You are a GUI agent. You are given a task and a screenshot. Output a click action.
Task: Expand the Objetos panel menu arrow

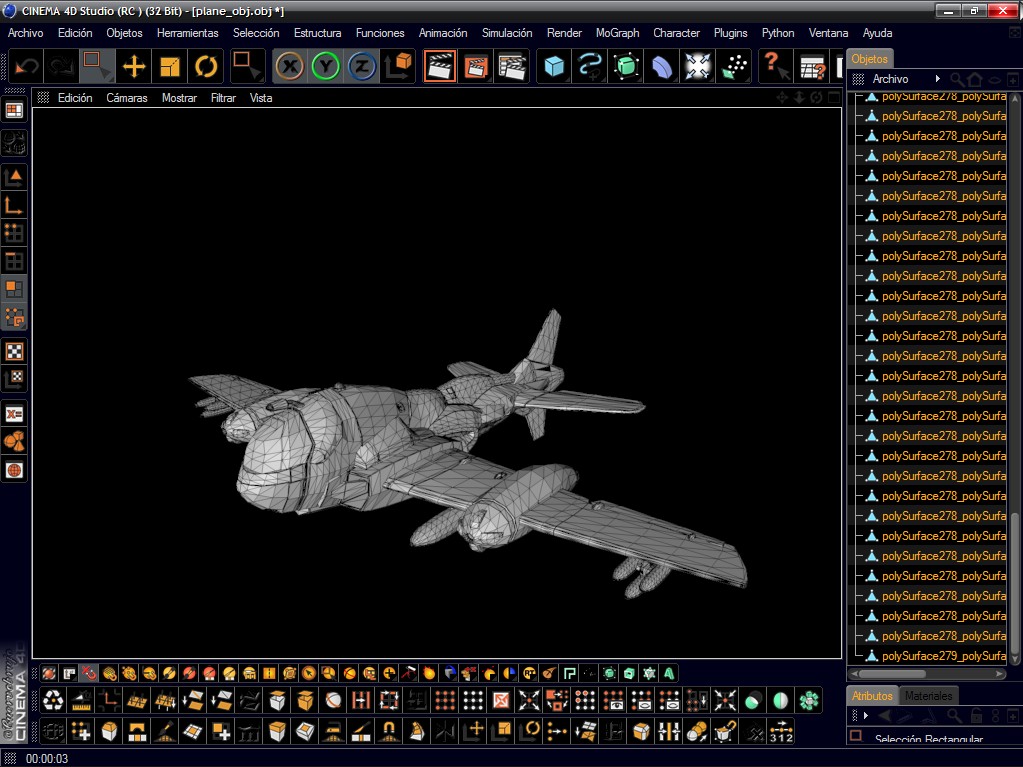click(x=938, y=79)
